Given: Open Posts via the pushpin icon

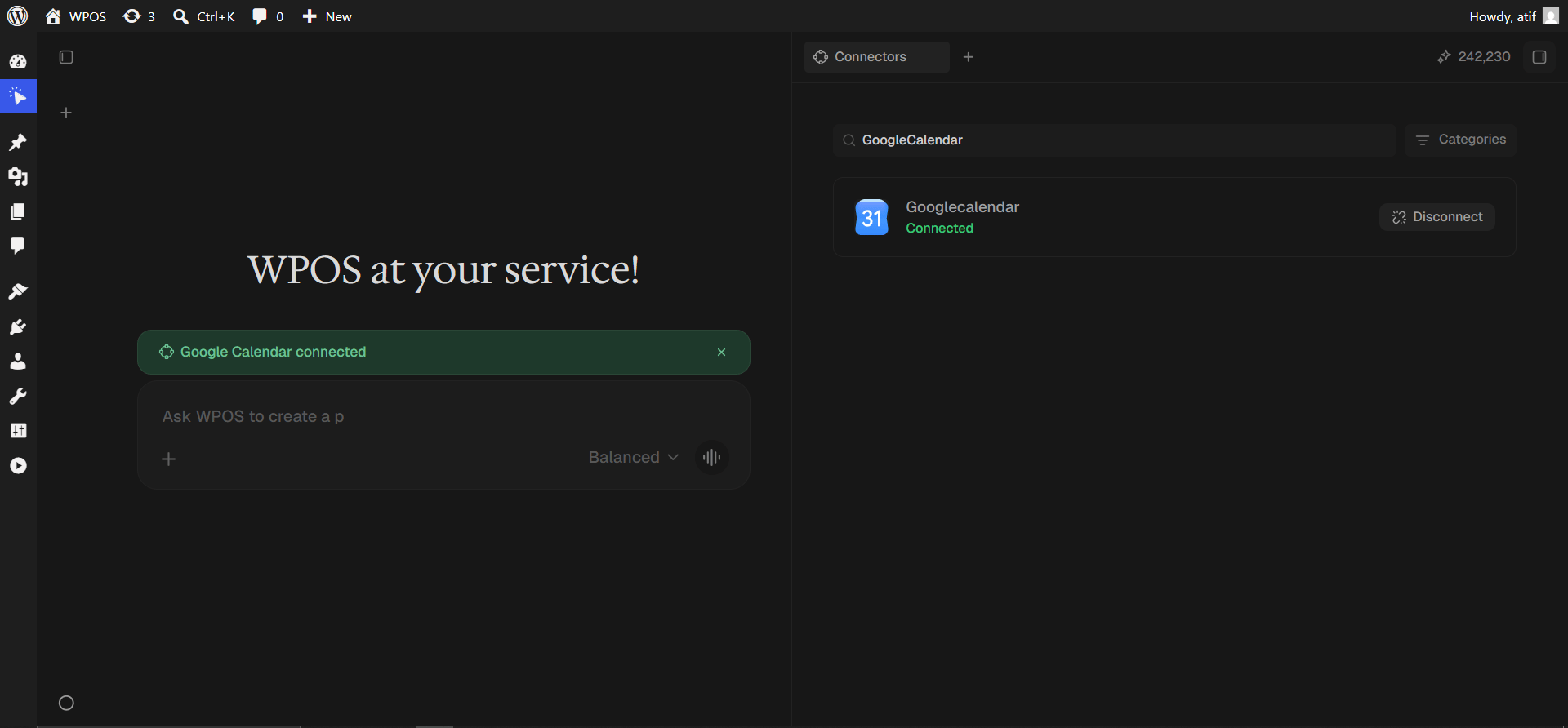Looking at the screenshot, I should [x=18, y=143].
